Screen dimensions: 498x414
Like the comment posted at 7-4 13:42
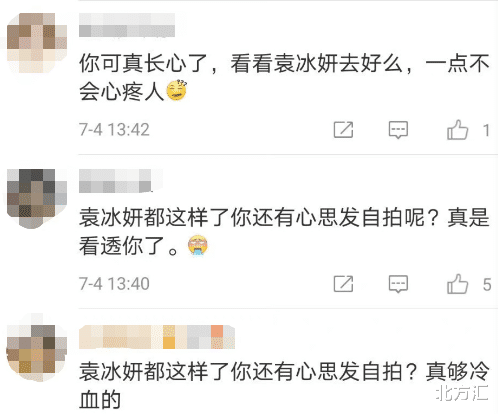[x=457, y=130]
